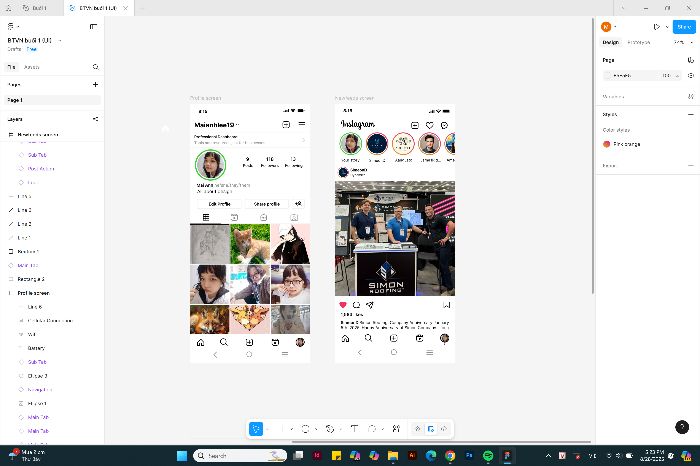Click Edit Profile button on profile screen

(219, 204)
